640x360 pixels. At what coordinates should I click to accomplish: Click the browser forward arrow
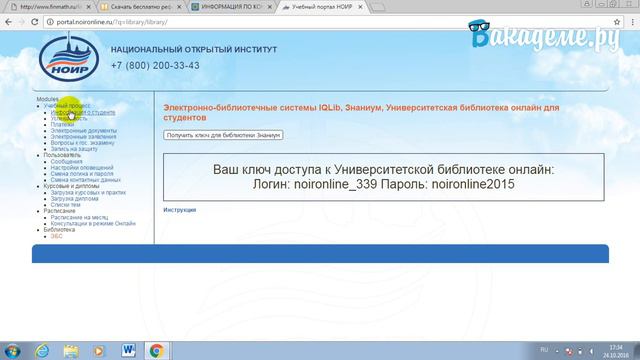(x=22, y=22)
